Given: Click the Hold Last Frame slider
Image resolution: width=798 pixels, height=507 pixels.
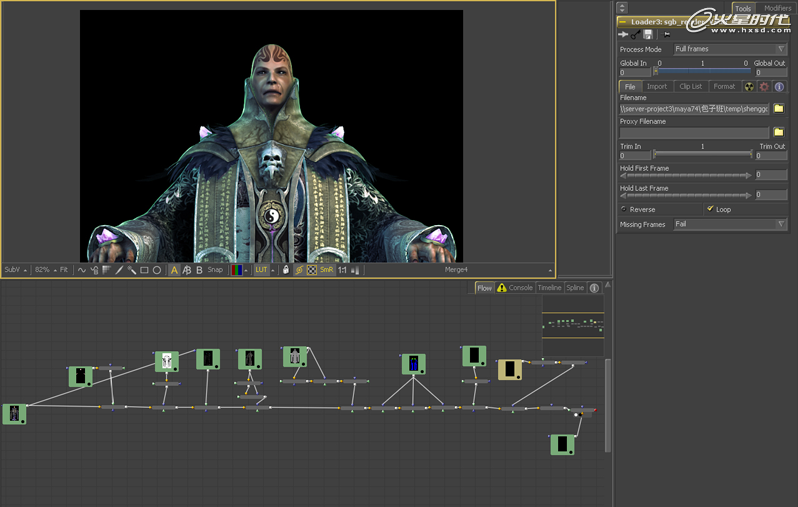Looking at the screenshot, I should 686,195.
